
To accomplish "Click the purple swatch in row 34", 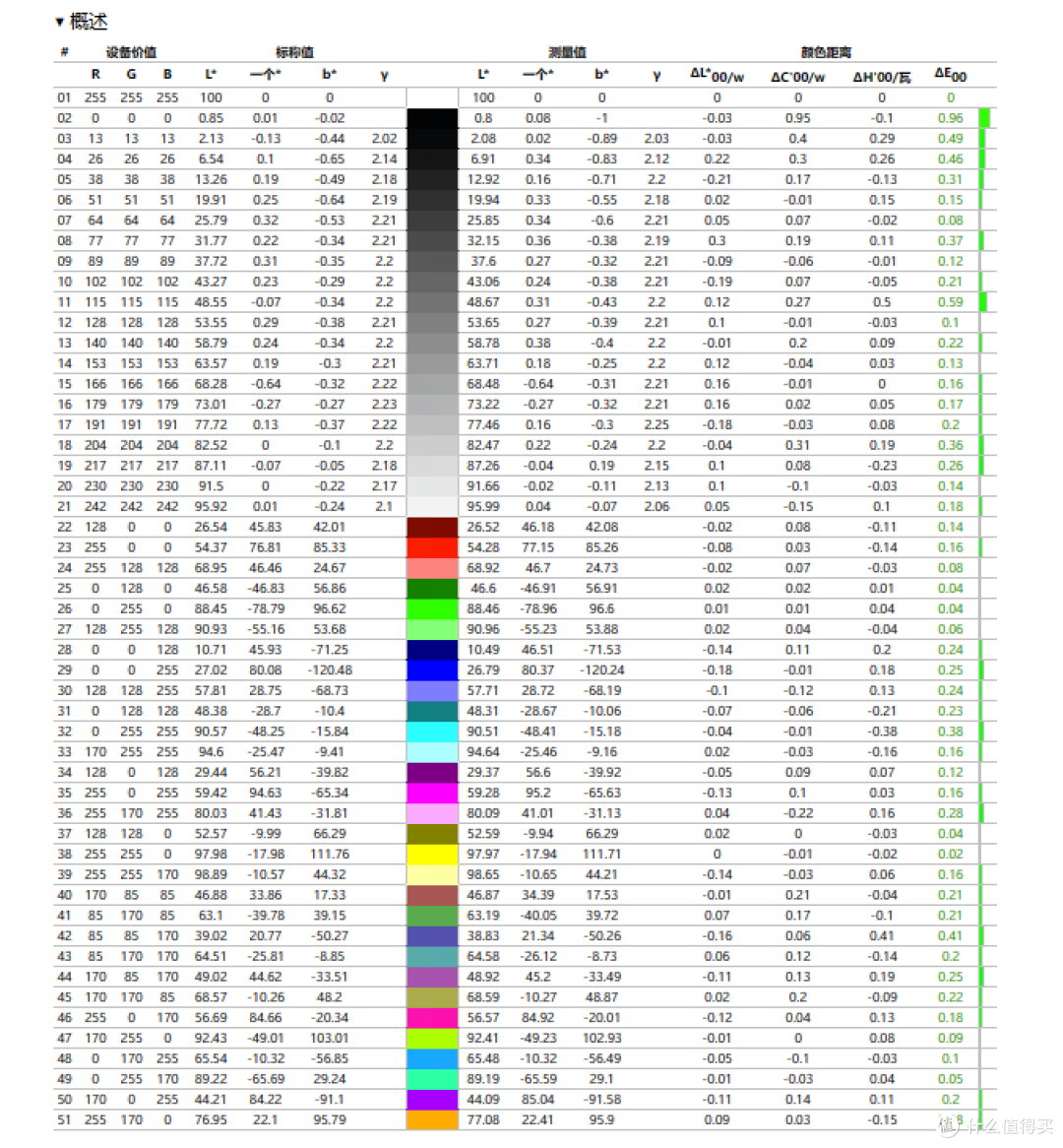I will point(432,773).
